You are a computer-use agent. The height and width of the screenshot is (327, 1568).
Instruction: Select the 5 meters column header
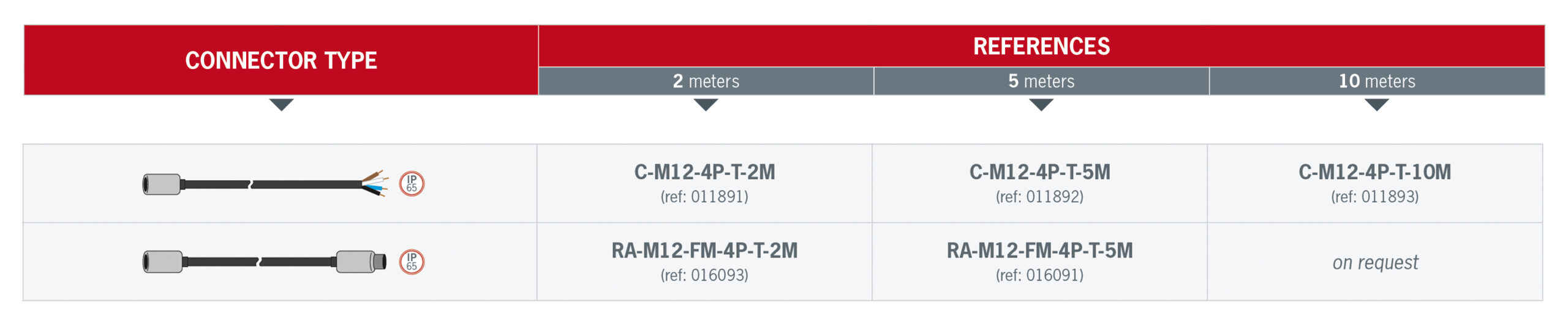1041,81
